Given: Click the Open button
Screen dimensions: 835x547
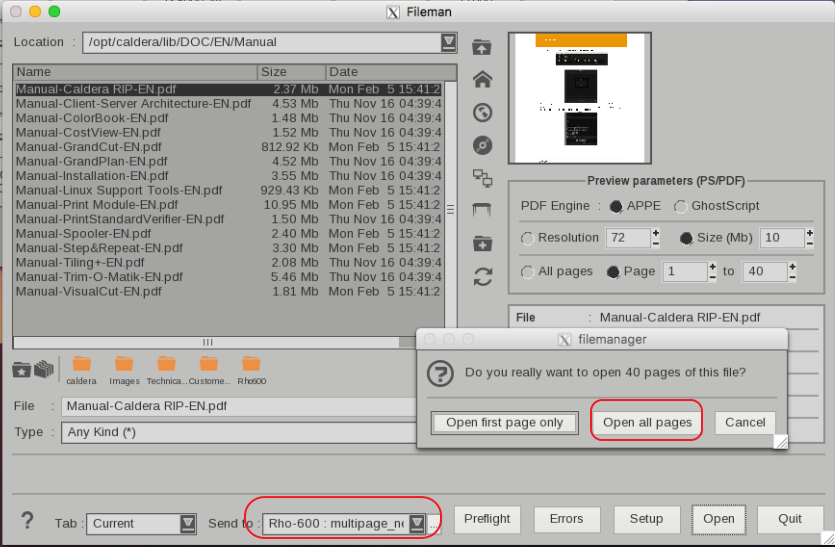Looking at the screenshot, I should tap(718, 519).
